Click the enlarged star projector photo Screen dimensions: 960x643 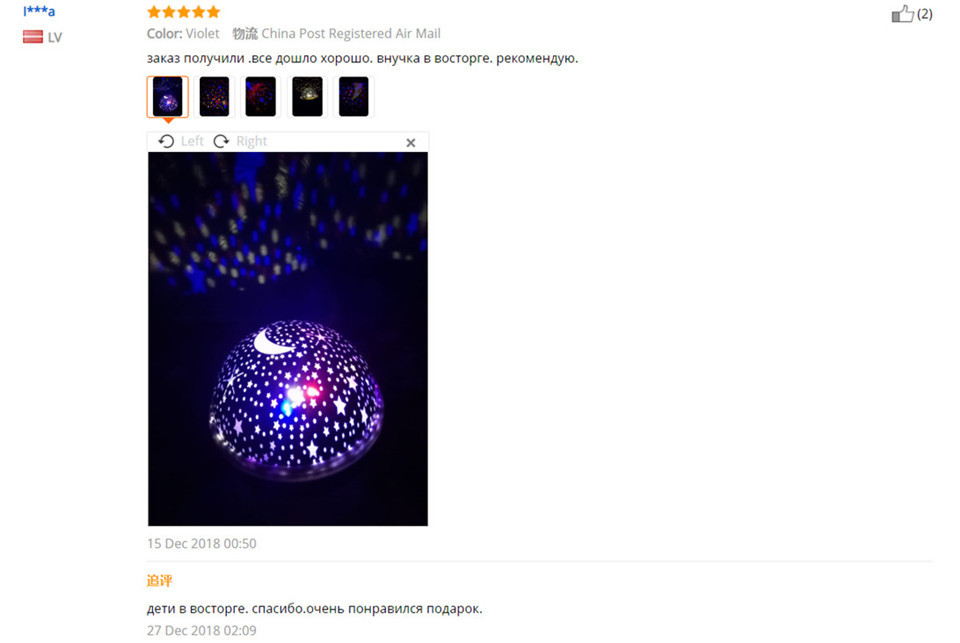coord(288,339)
